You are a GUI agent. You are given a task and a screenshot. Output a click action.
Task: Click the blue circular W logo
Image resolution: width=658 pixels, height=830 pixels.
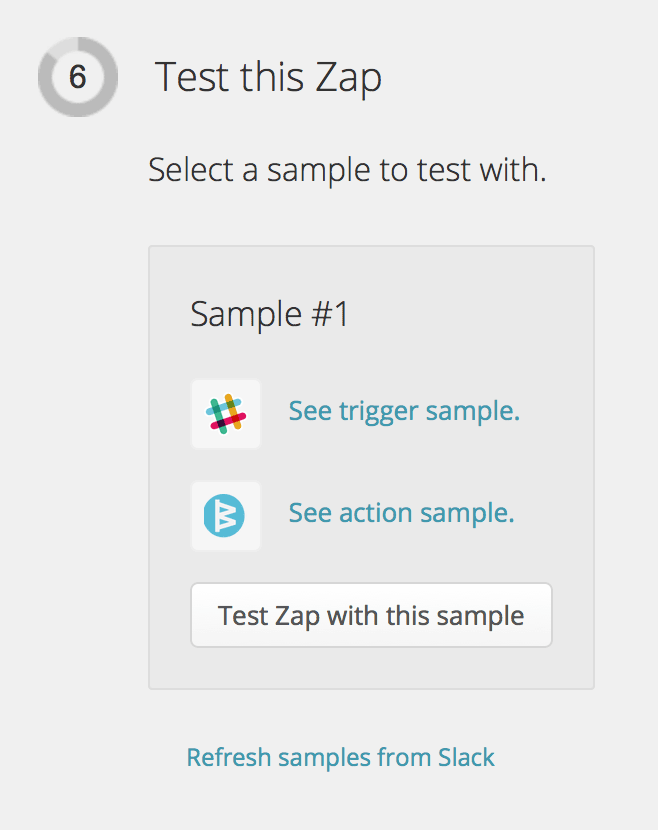click(224, 516)
